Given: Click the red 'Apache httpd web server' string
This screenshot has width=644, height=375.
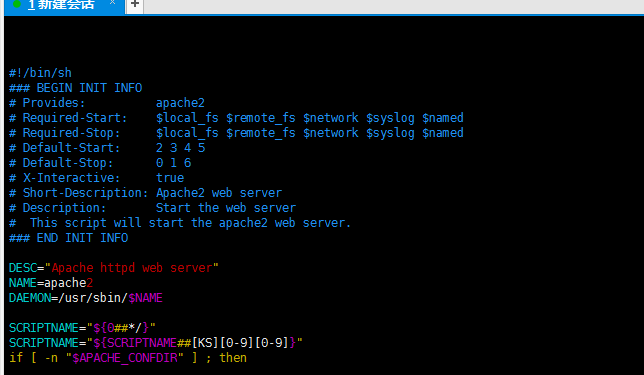Looking at the screenshot, I should pyautogui.click(x=131, y=268).
